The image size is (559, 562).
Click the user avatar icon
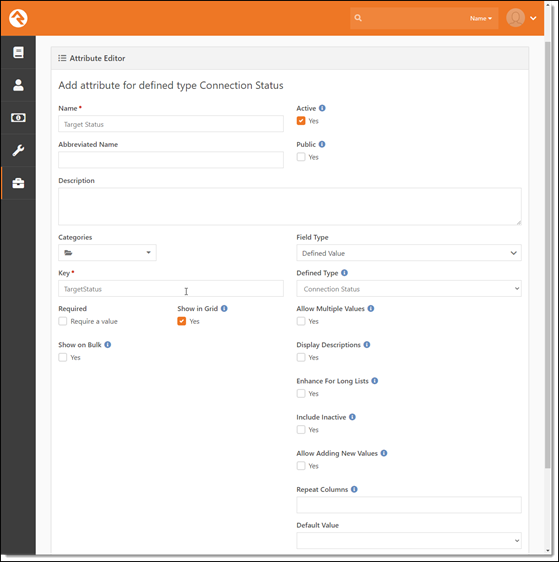pyautogui.click(x=515, y=18)
